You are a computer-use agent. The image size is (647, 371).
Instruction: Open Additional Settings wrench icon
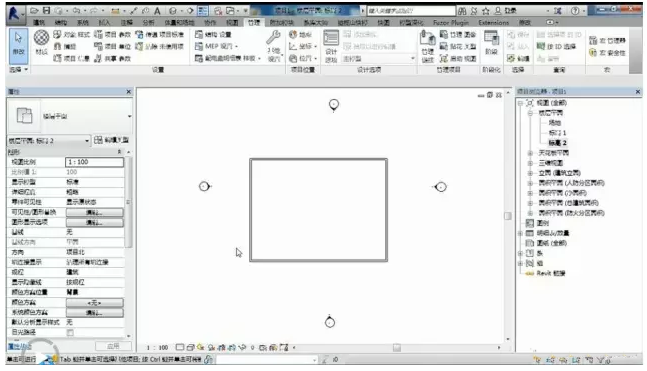pos(274,45)
